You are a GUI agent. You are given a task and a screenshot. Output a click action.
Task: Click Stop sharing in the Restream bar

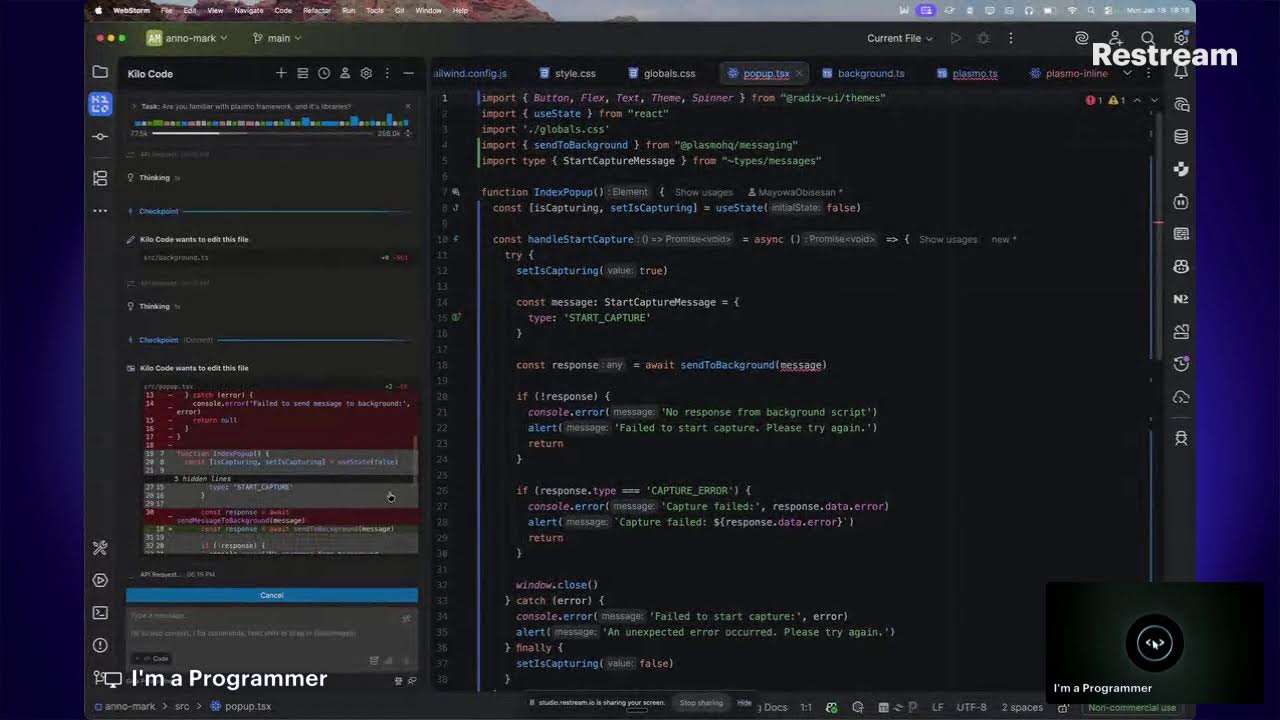pos(701,703)
